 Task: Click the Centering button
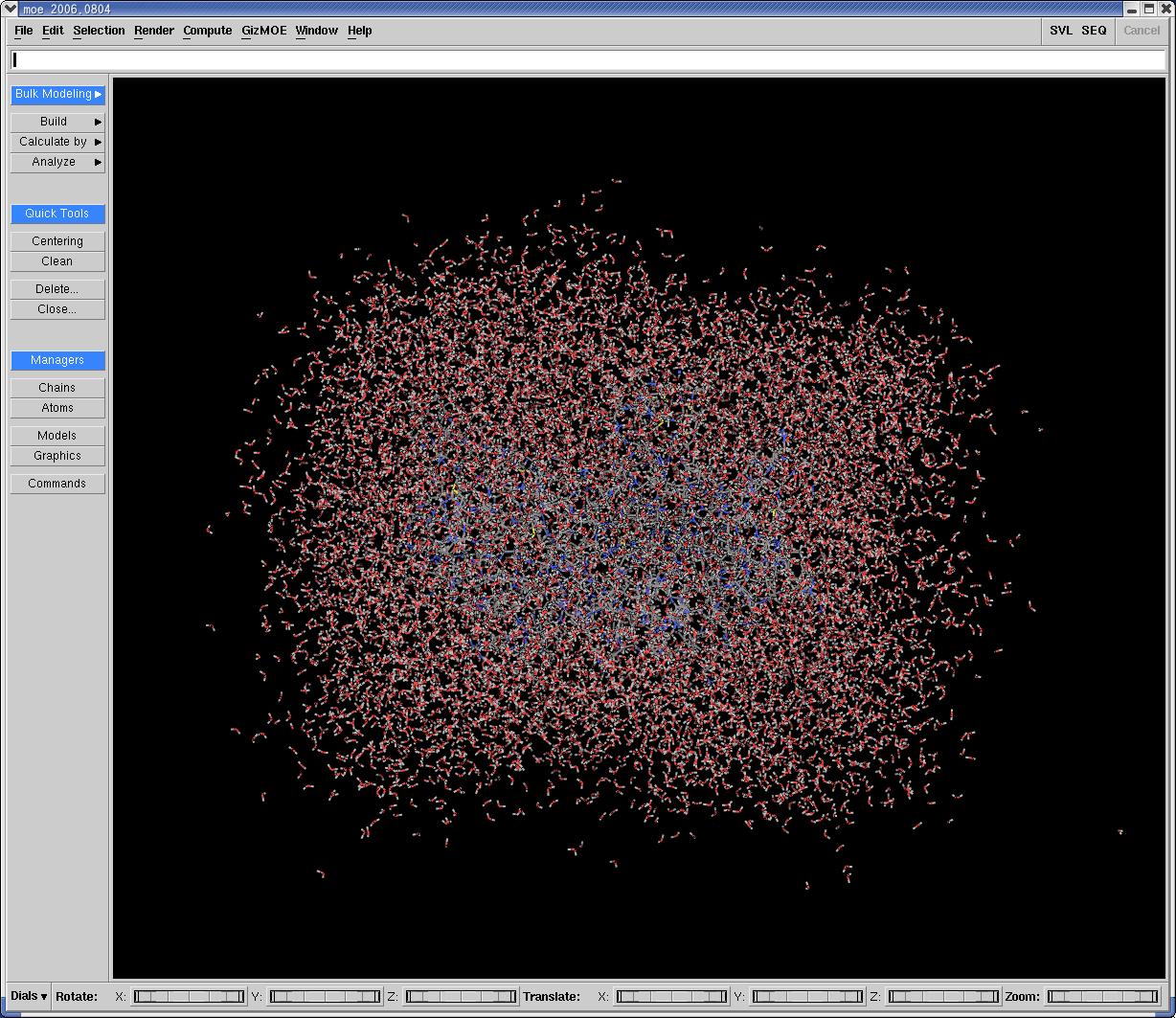(57, 241)
